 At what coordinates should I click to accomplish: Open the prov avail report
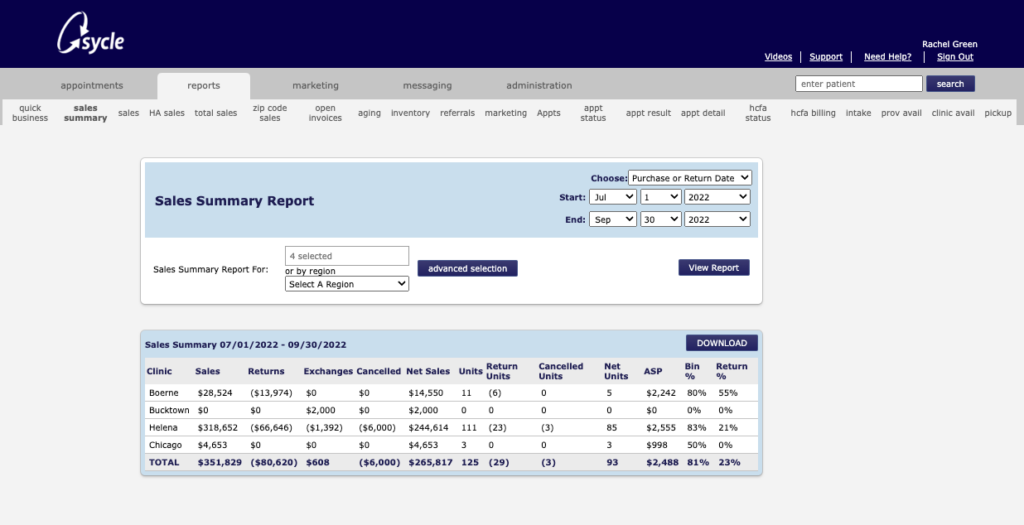click(x=901, y=113)
